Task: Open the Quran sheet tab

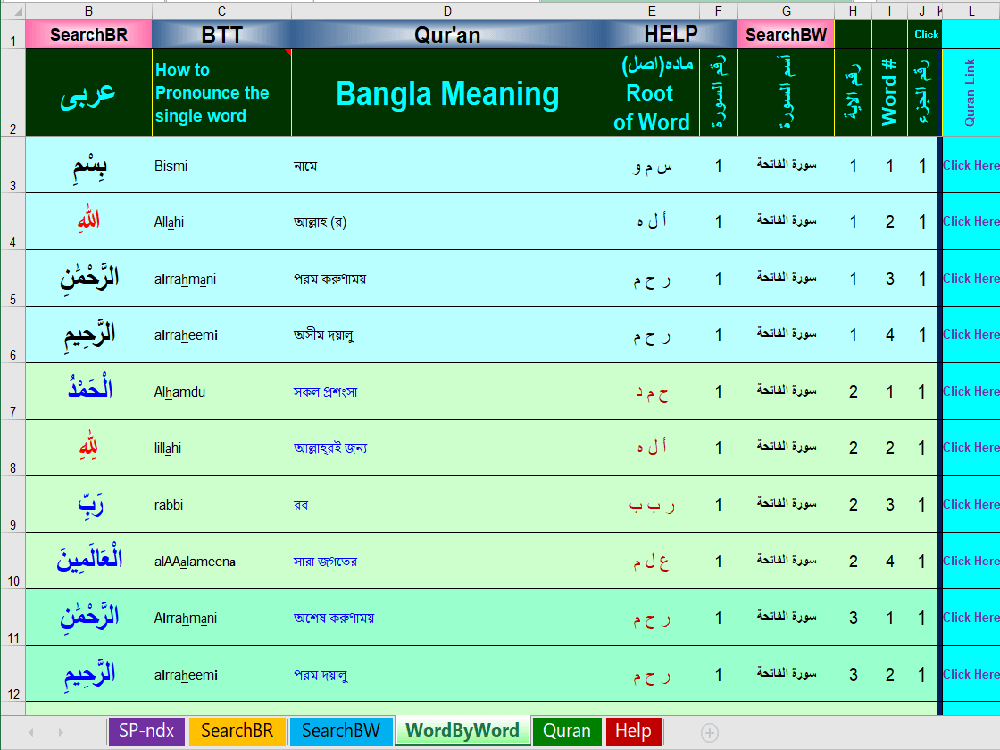Action: pyautogui.click(x=566, y=731)
